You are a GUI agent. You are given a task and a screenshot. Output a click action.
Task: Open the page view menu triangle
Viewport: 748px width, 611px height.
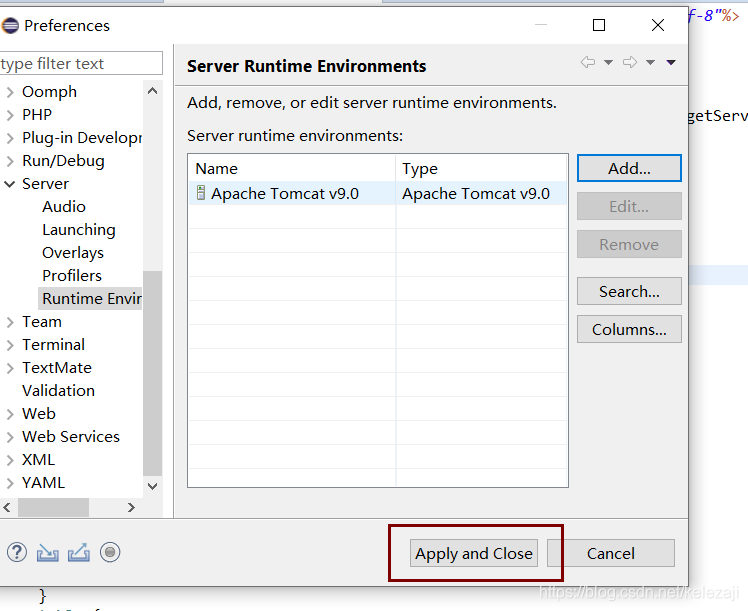671,62
